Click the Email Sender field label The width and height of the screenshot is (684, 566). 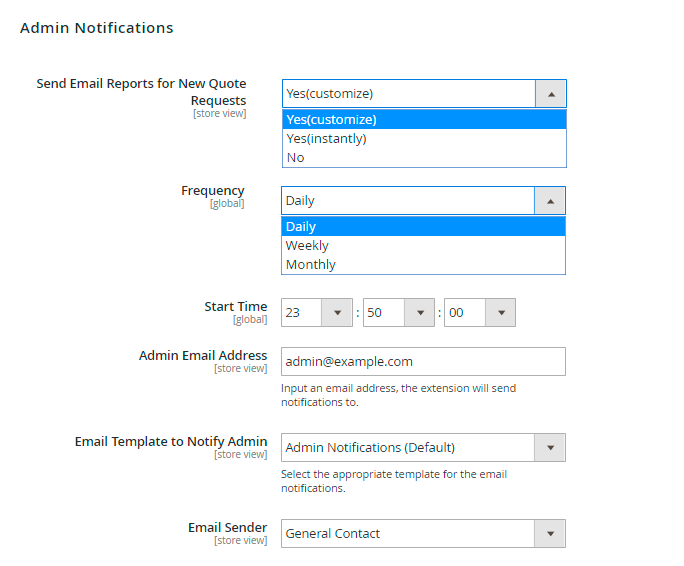click(227, 528)
